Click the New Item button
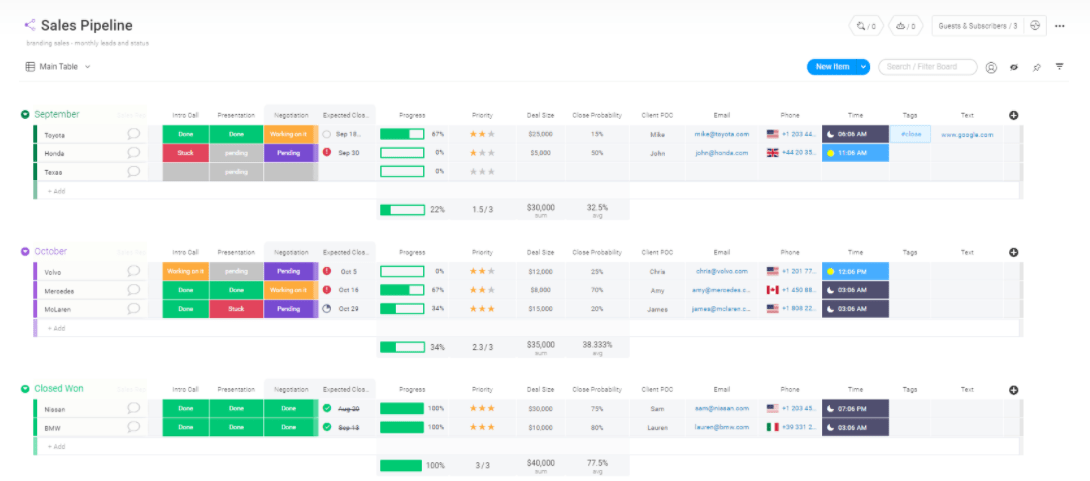Screen dimensions: 1090x481 [x=832, y=67]
